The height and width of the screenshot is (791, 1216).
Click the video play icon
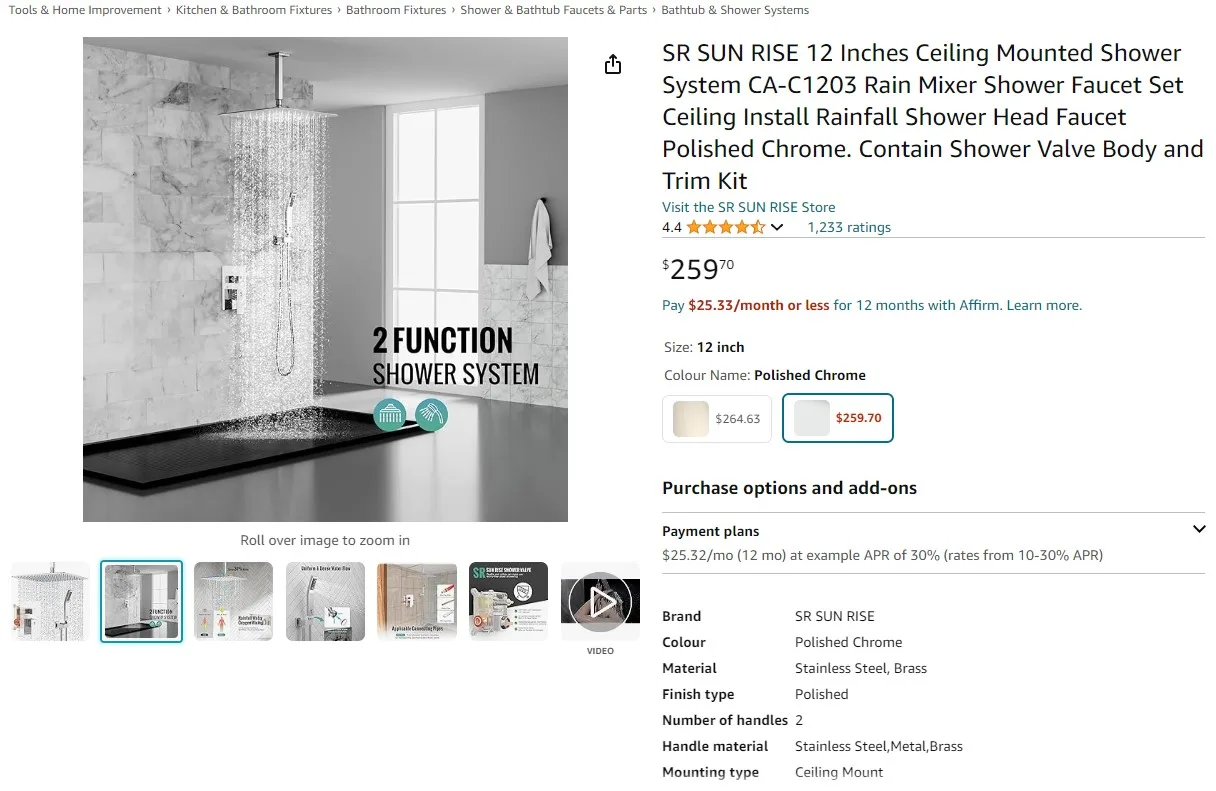(x=600, y=601)
